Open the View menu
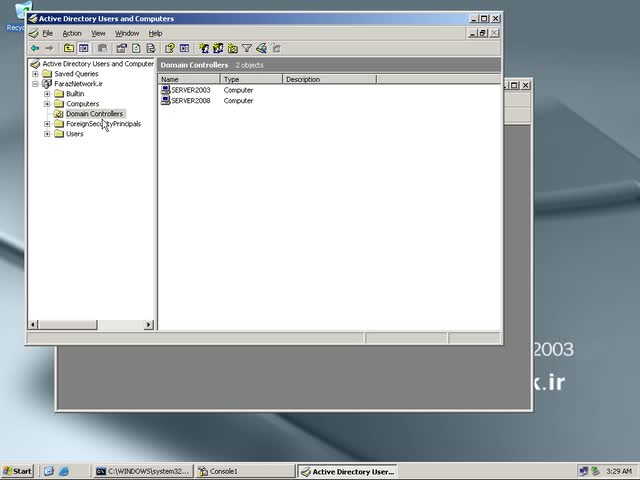 click(98, 33)
